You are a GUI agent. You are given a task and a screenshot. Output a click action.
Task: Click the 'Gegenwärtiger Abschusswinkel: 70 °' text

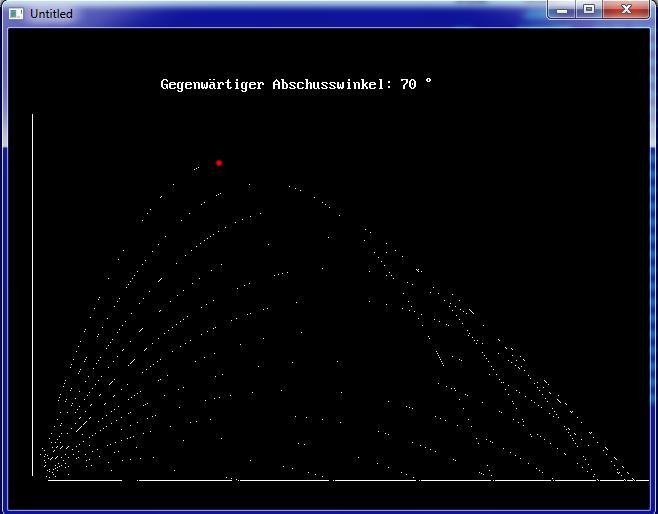[296, 84]
